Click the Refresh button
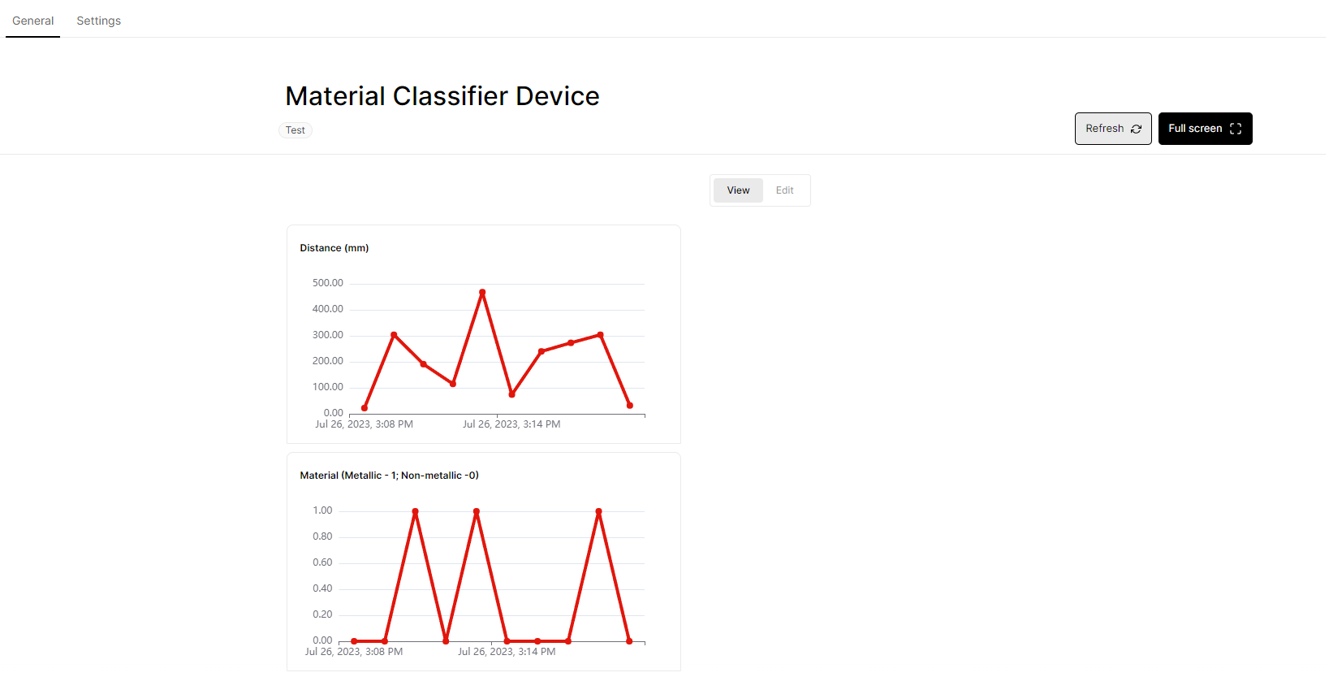Viewport: 1326px width, 686px height. point(1113,129)
